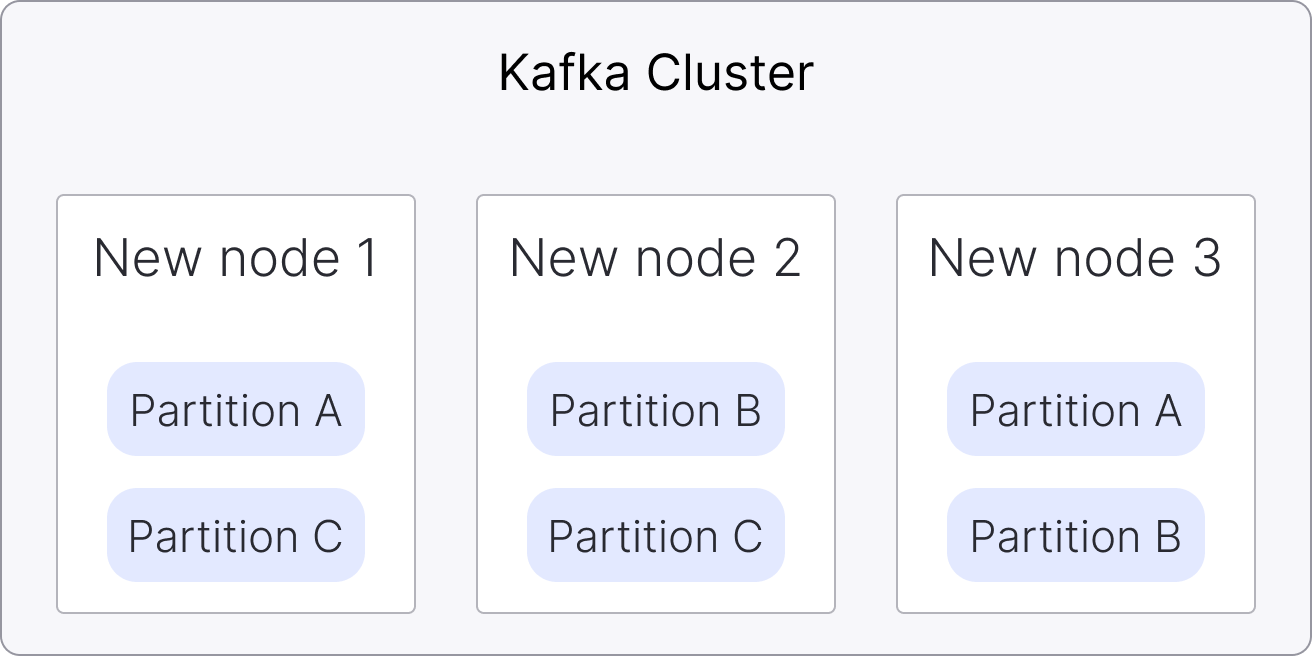The image size is (1312, 656).
Task: Choose Partition A in New node 3
Action: (x=1076, y=410)
